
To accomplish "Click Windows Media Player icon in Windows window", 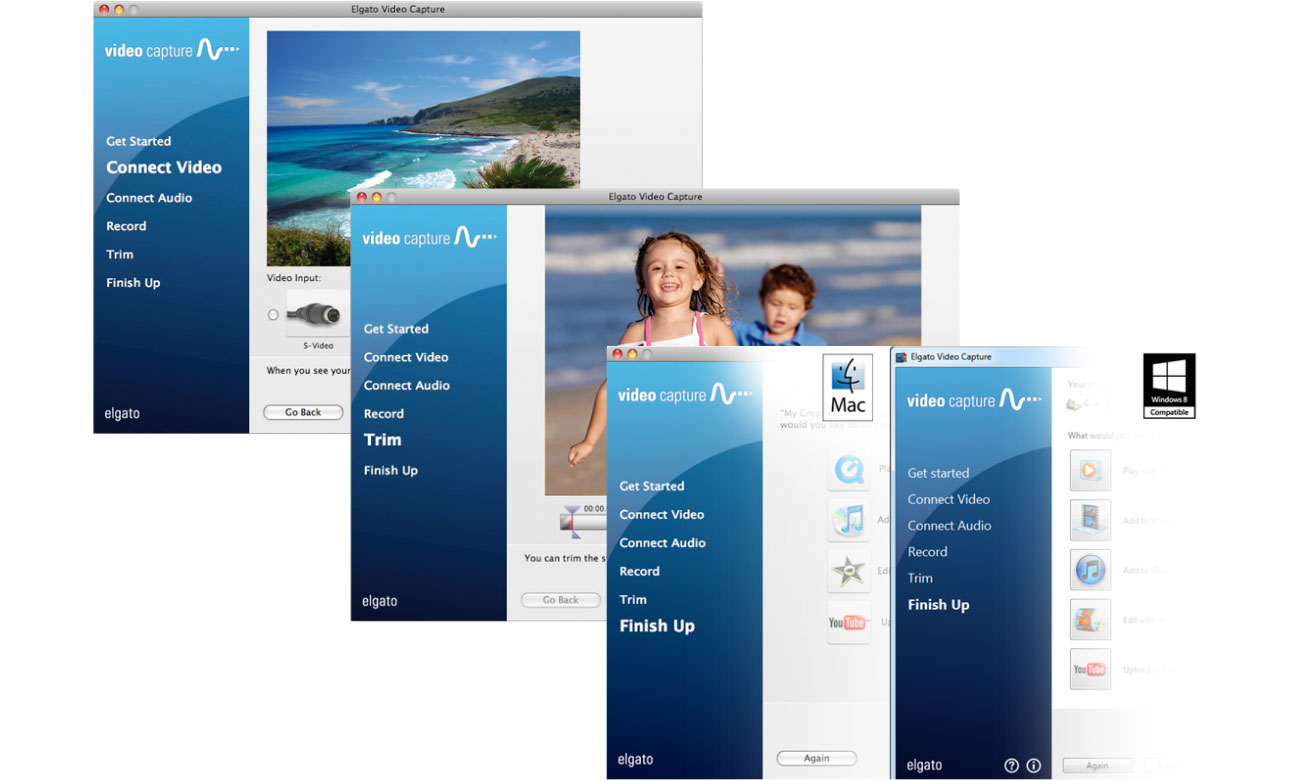I will (1090, 470).
